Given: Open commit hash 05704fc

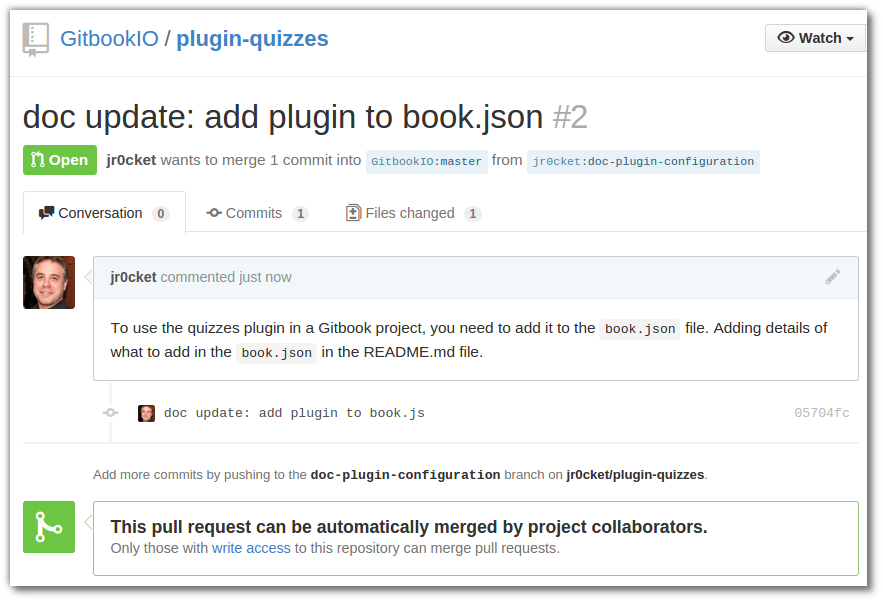Looking at the screenshot, I should [x=822, y=413].
